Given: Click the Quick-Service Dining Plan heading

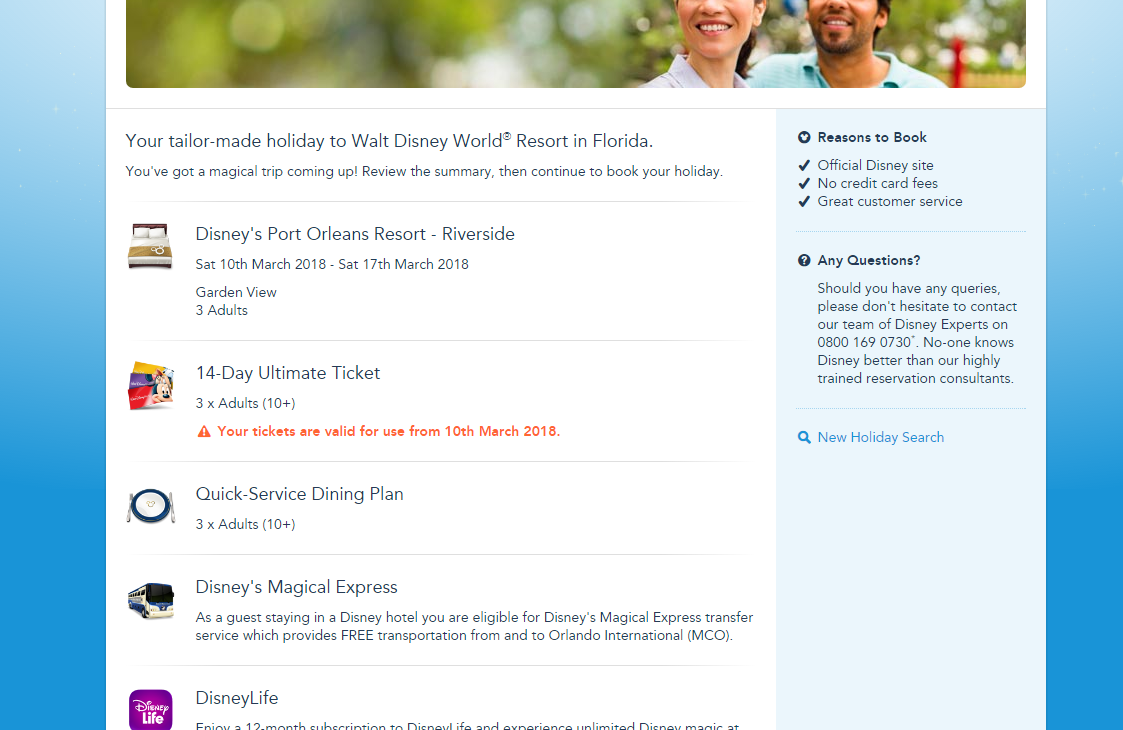Looking at the screenshot, I should 299,494.
